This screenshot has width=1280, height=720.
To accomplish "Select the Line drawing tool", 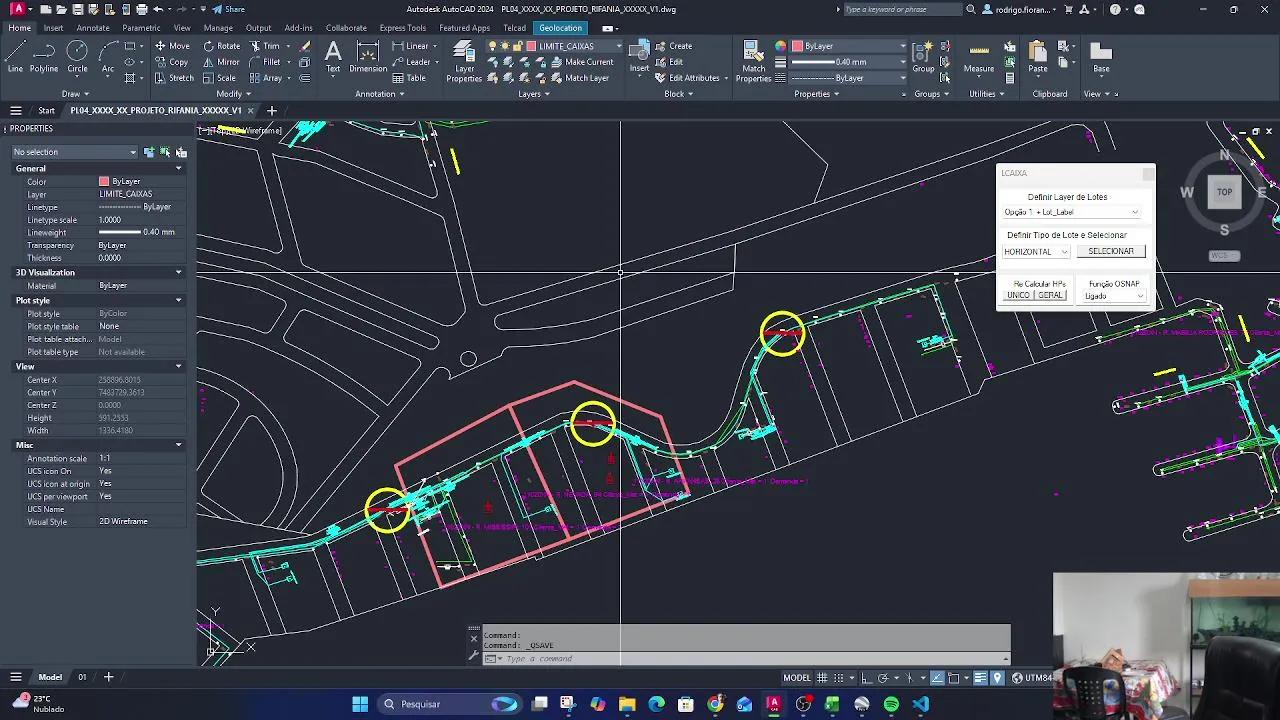I will (15, 56).
